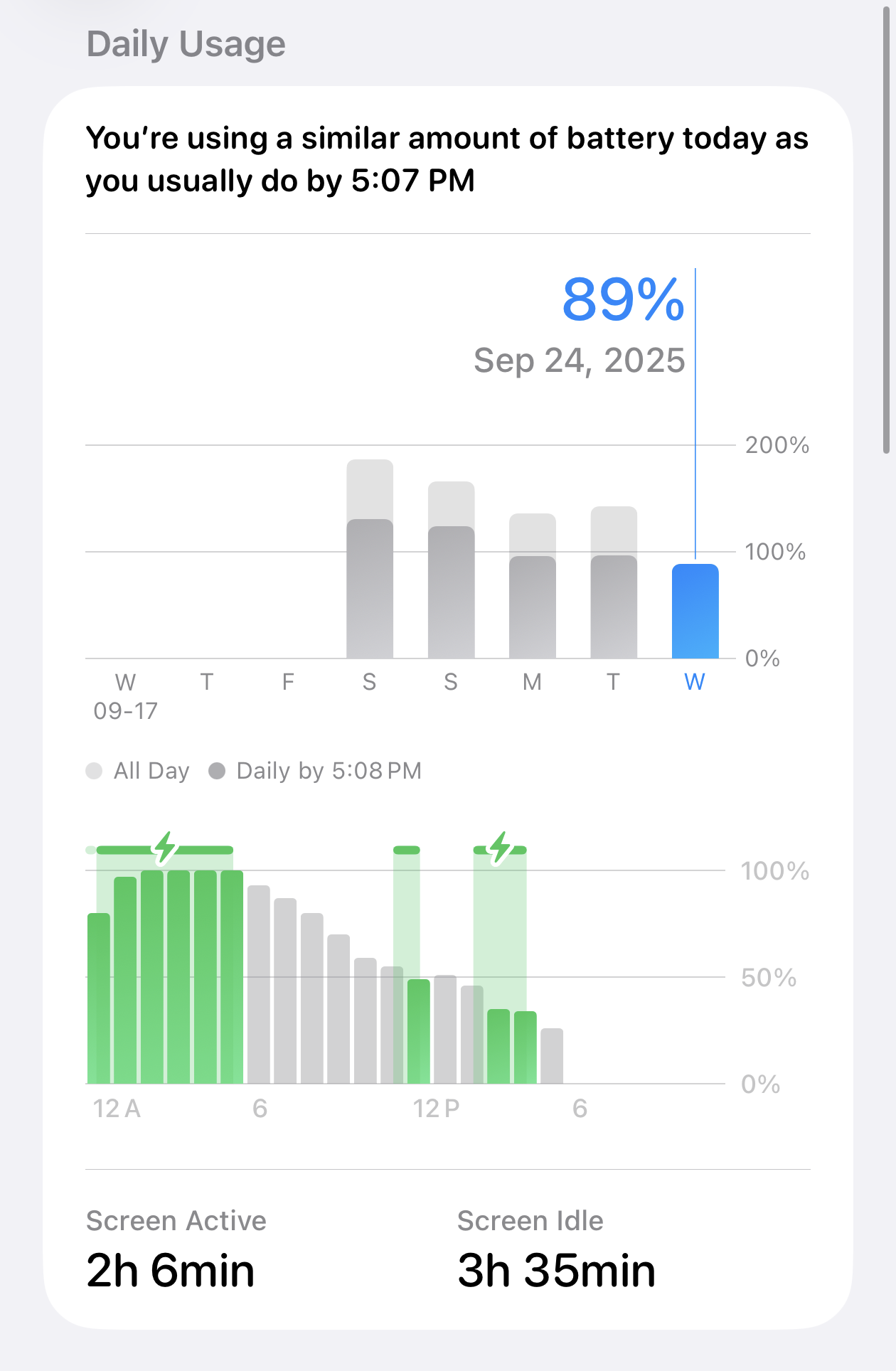Tap the blue 89% usage value

click(x=623, y=300)
